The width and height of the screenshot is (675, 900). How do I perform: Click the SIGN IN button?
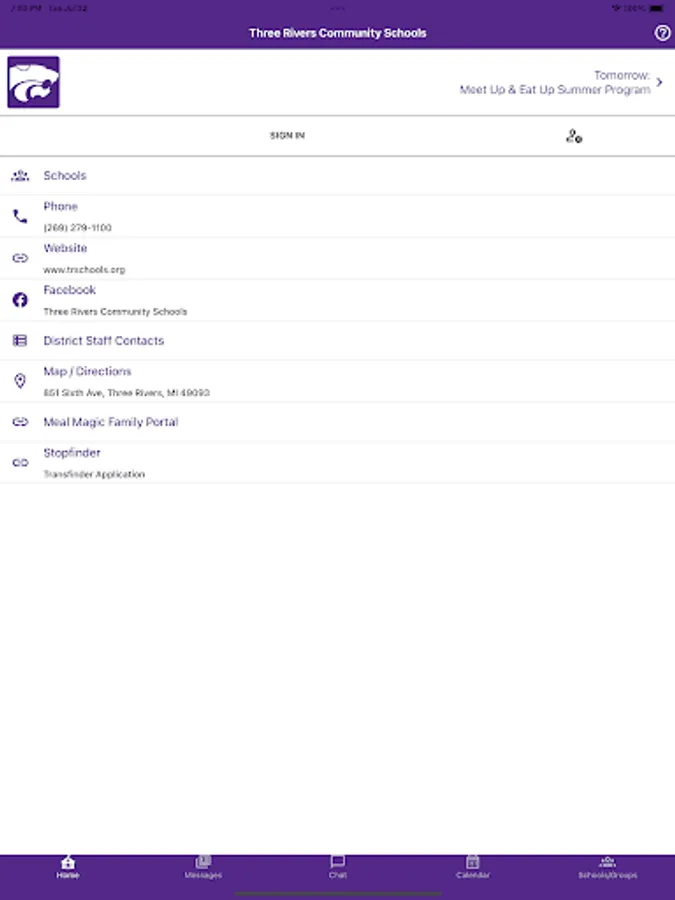pyautogui.click(x=288, y=135)
